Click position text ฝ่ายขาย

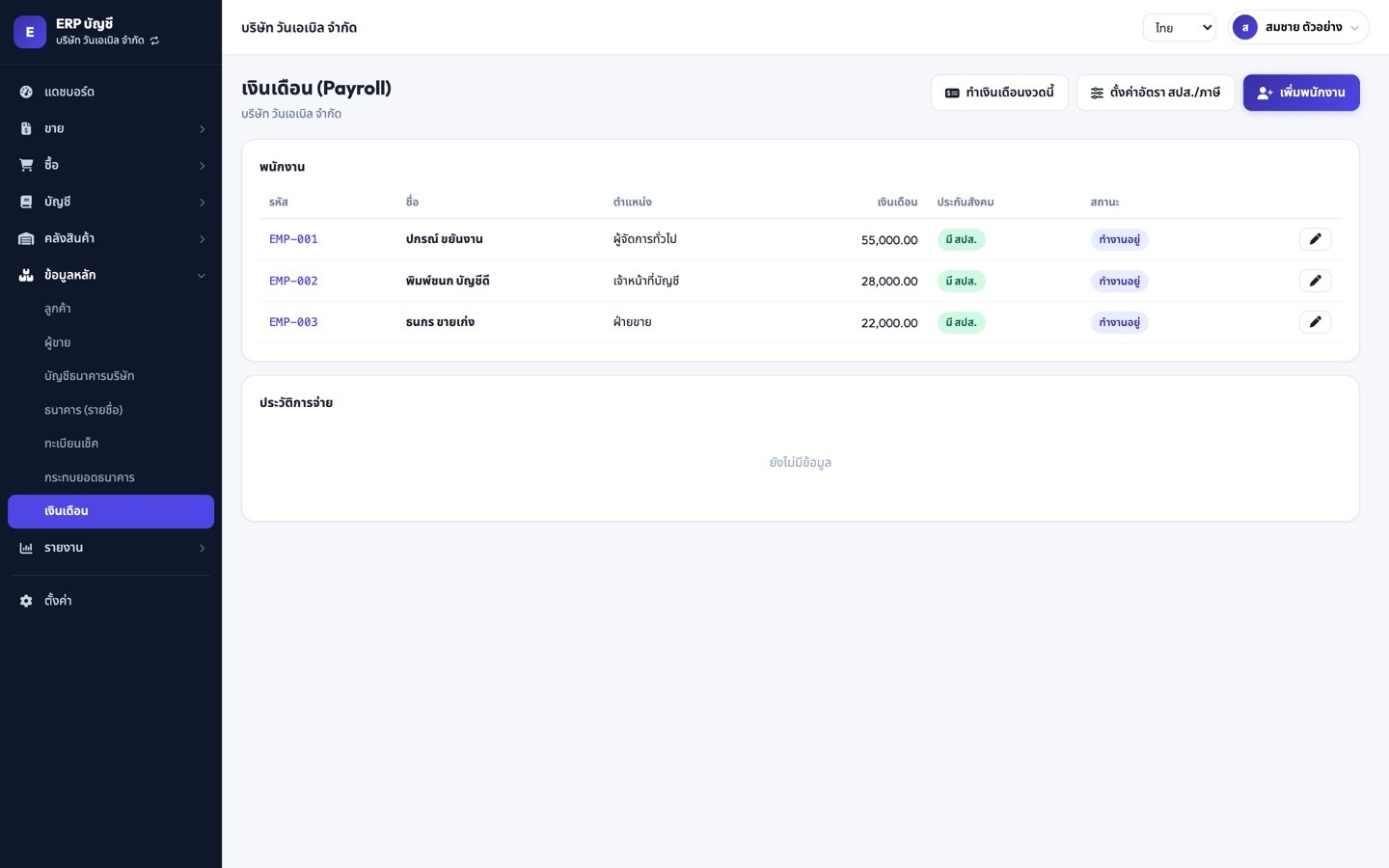[633, 322]
